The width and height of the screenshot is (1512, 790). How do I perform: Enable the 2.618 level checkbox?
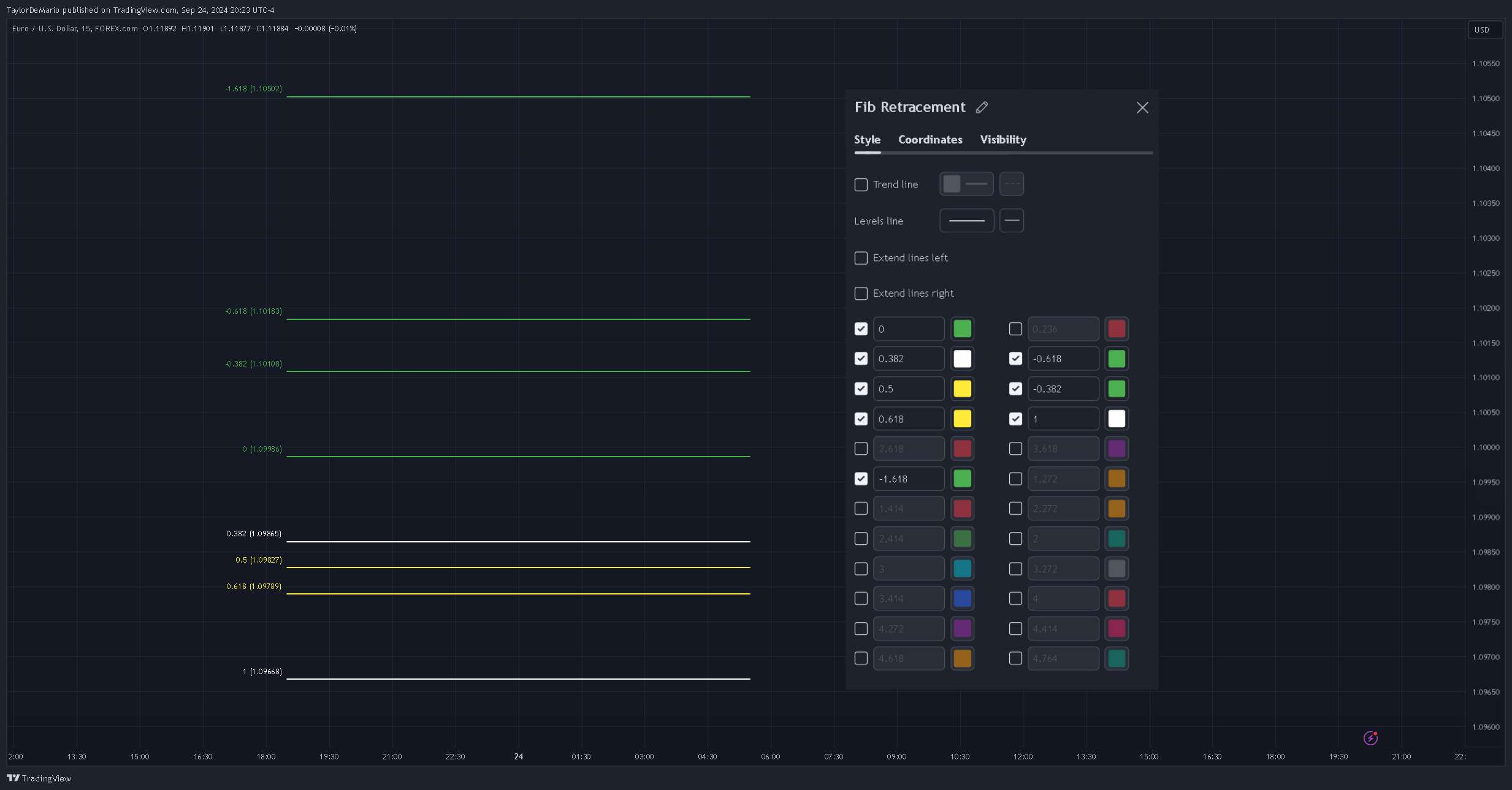pyautogui.click(x=861, y=449)
